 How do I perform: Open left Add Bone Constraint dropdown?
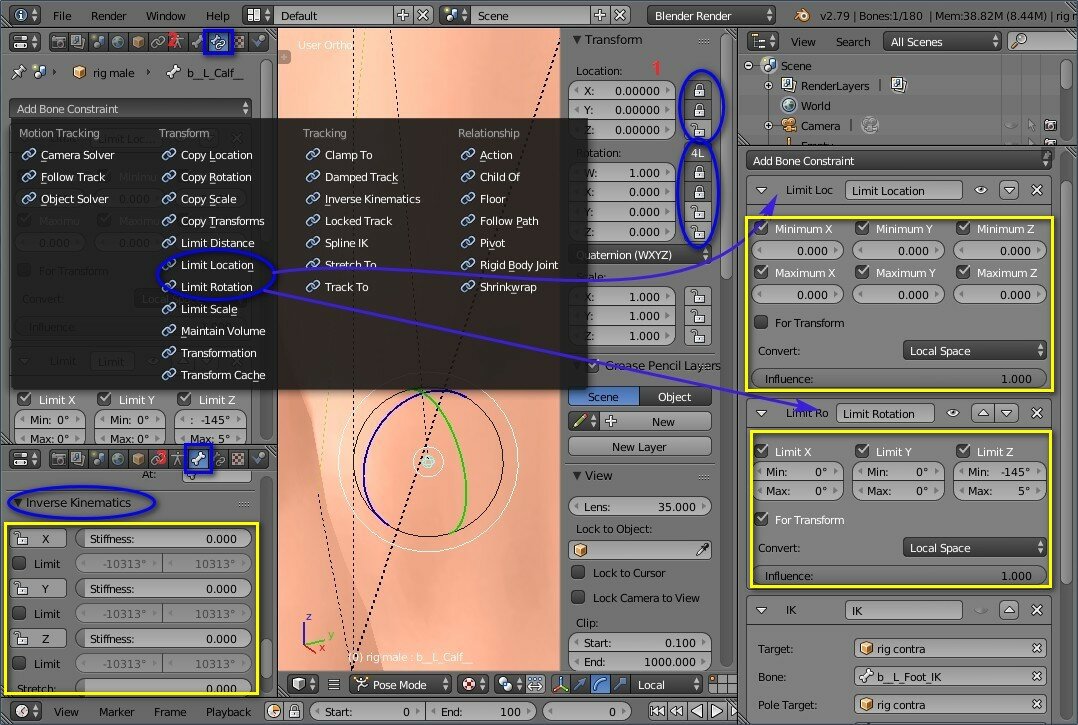point(131,109)
